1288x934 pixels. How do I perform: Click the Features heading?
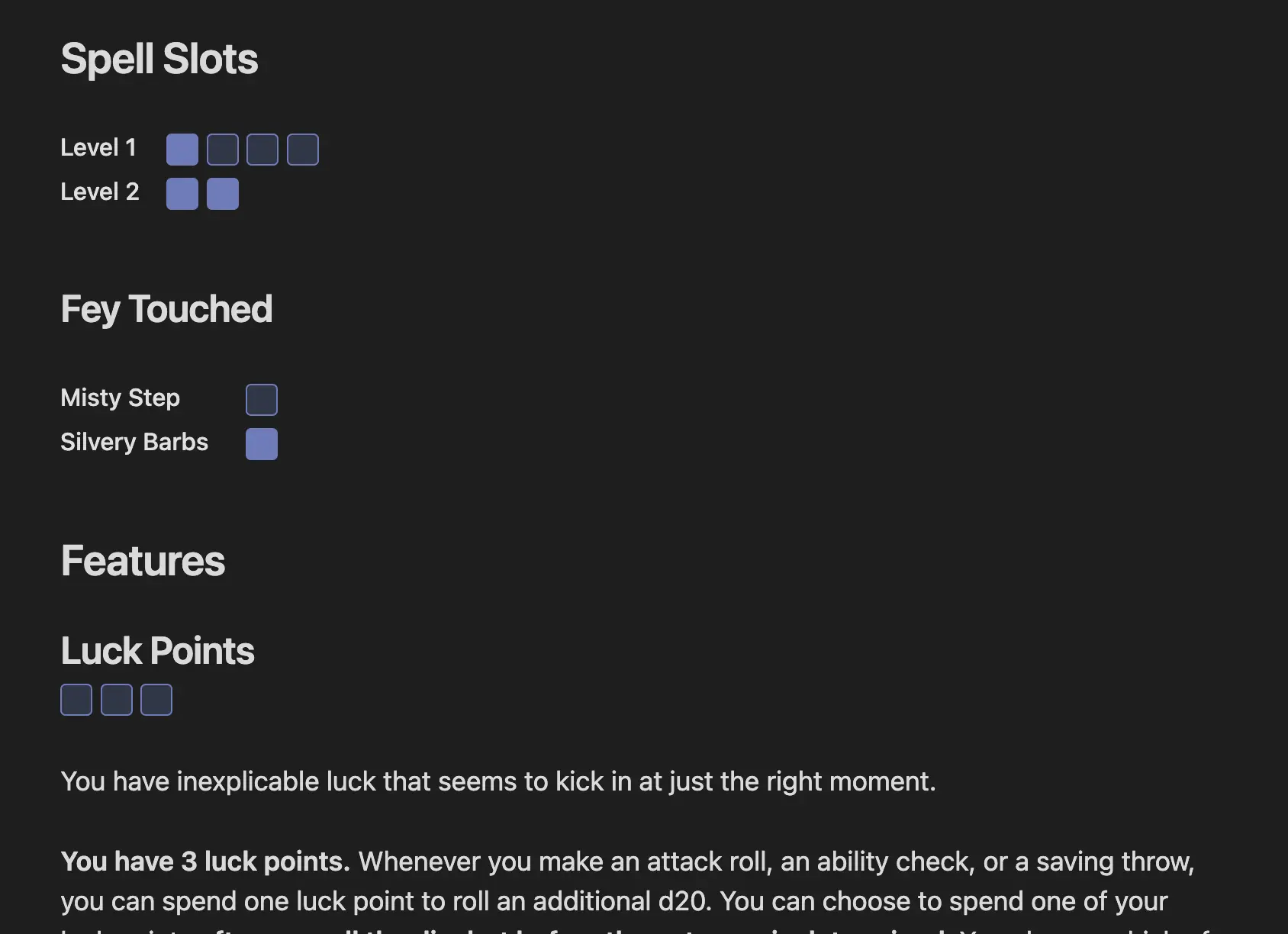coord(143,561)
